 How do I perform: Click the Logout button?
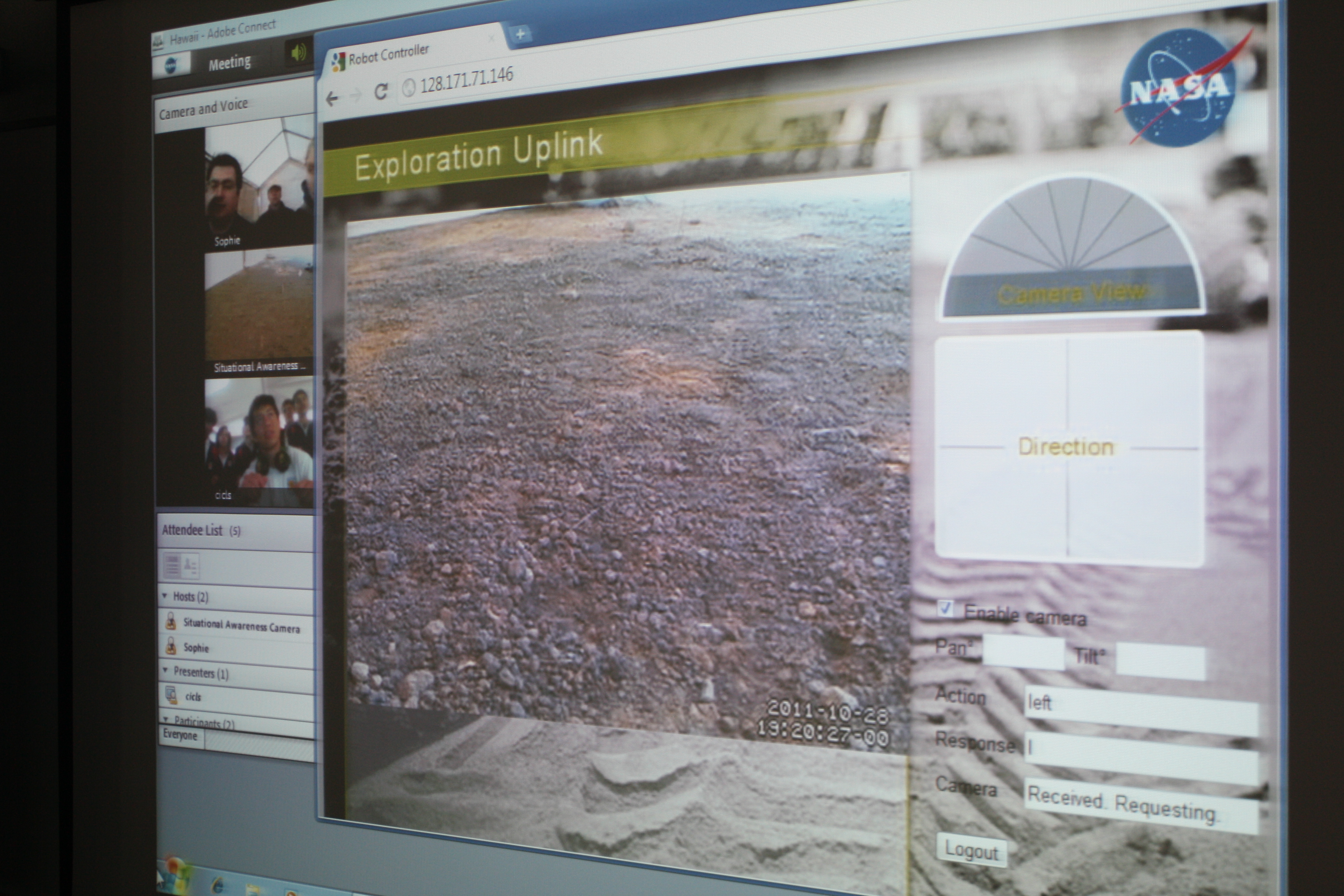tap(971, 851)
